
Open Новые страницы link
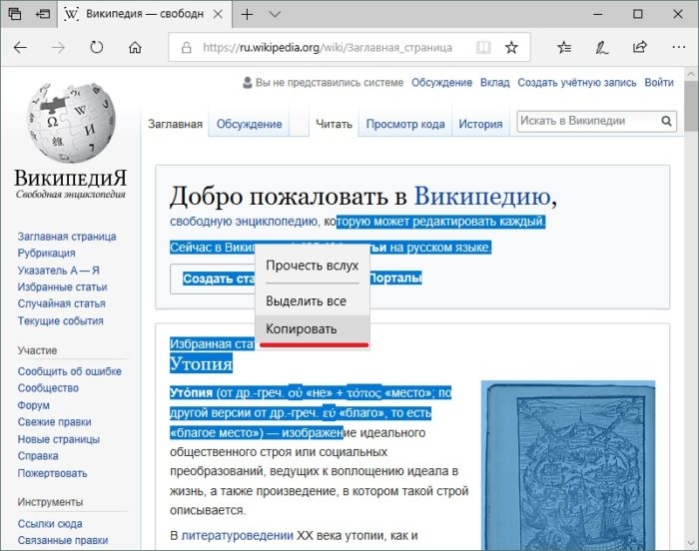pyautogui.click(x=58, y=439)
